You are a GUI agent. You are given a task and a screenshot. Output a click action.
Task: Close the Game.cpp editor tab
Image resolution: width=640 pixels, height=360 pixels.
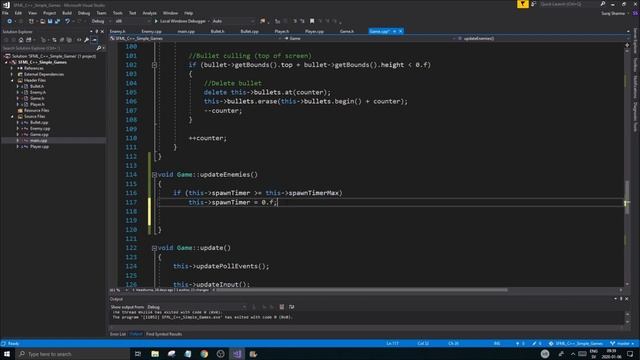pyautogui.click(x=401, y=31)
